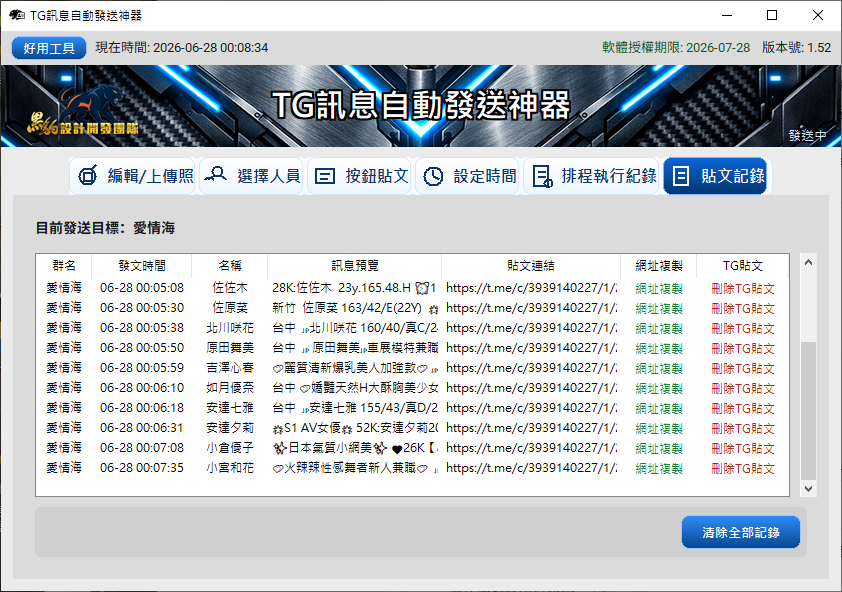Click the 現在時間 clock text

pyautogui.click(x=182, y=48)
